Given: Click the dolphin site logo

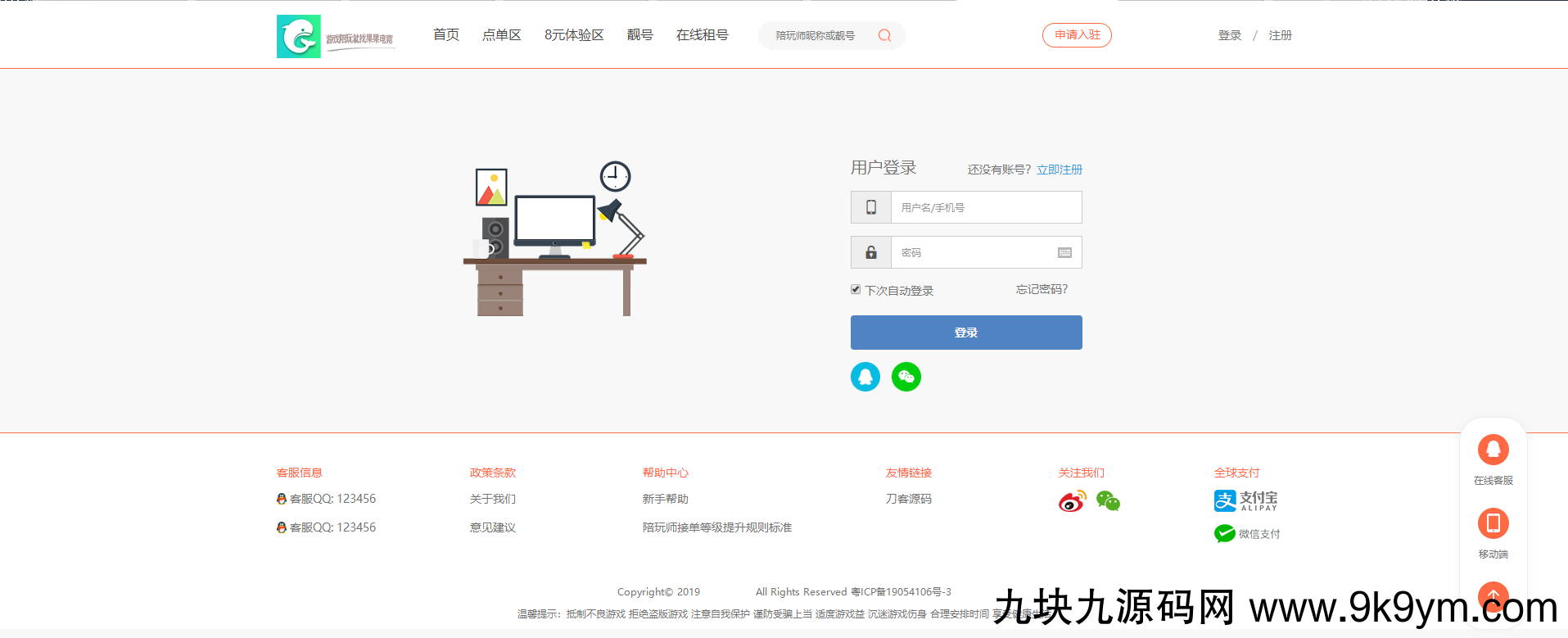Looking at the screenshot, I should coord(299,36).
